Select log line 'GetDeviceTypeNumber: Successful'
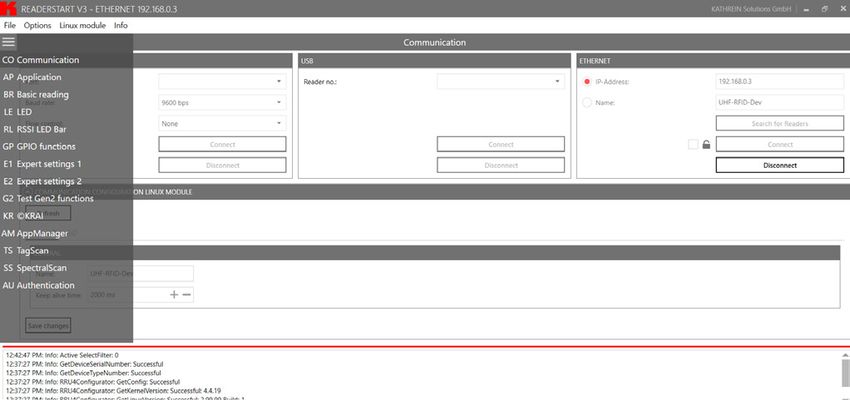The height and width of the screenshot is (400, 850). click(83, 373)
